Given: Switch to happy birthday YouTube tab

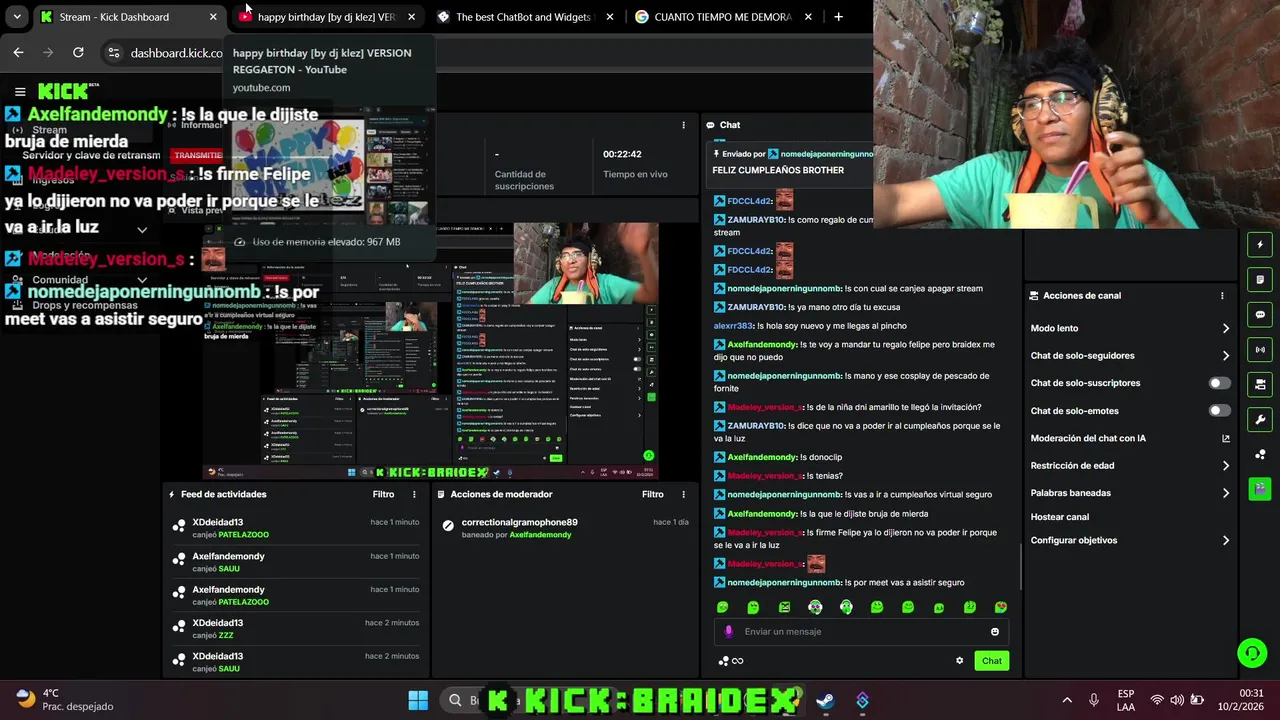Looking at the screenshot, I should (328, 17).
